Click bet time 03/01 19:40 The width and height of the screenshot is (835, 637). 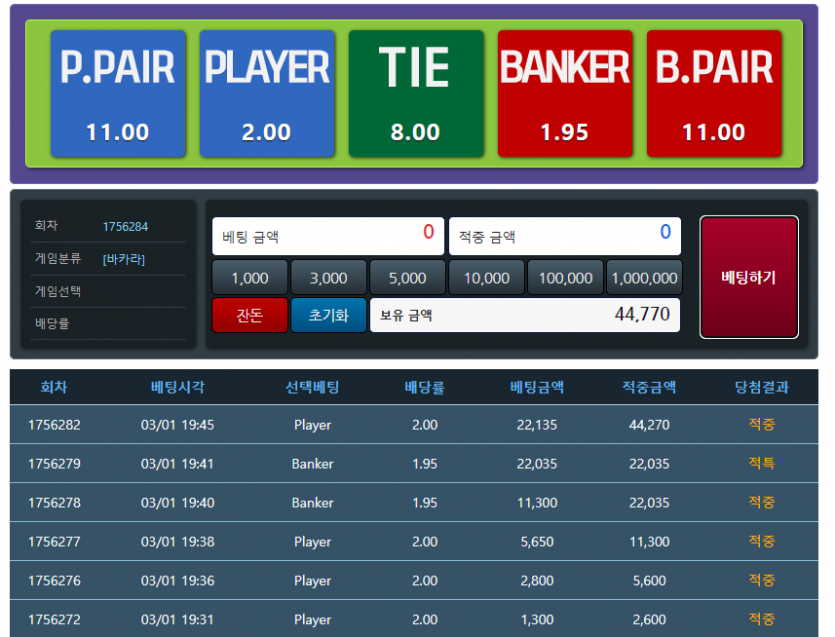click(x=177, y=503)
